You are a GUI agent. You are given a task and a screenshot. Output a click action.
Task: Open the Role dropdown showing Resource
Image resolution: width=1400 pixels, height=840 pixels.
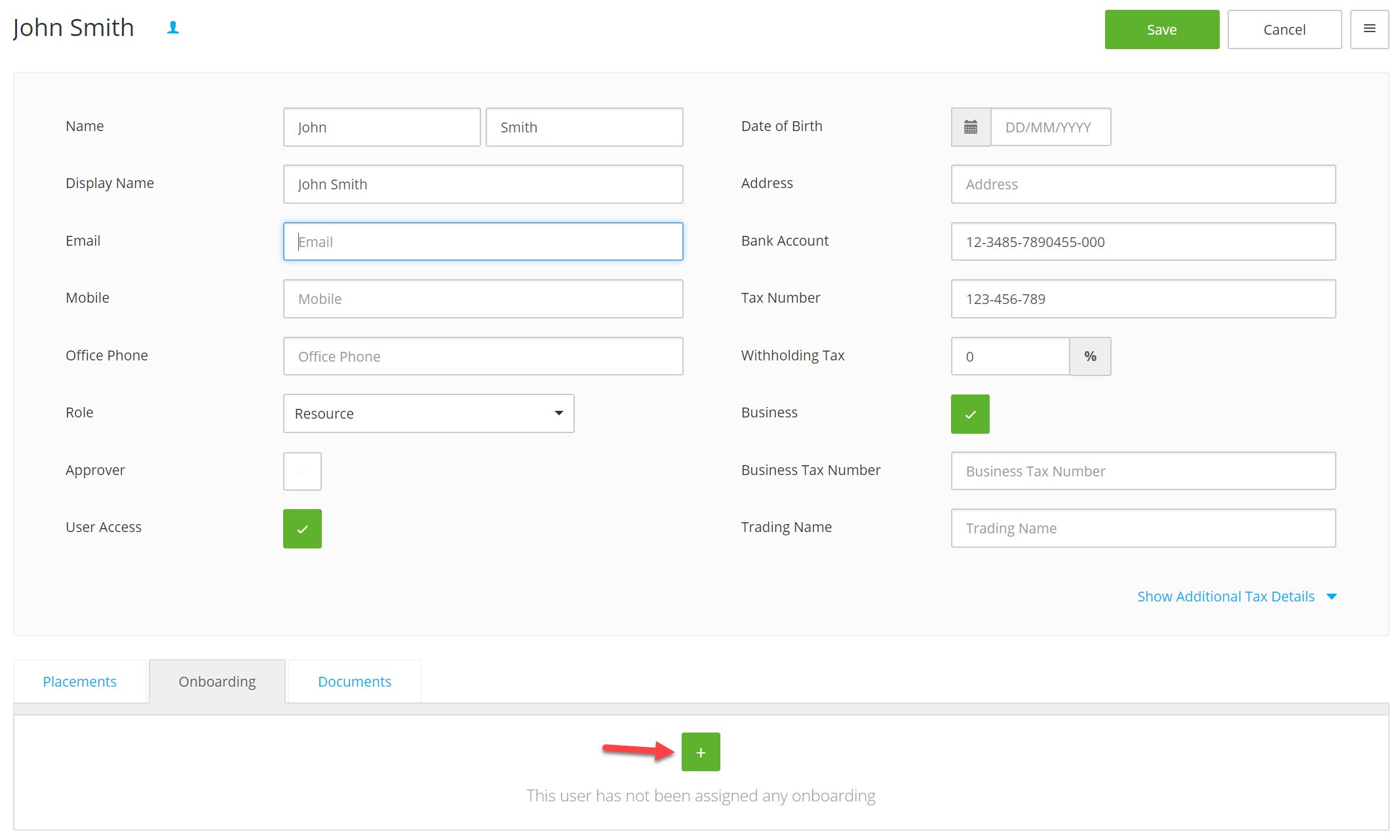click(x=429, y=413)
